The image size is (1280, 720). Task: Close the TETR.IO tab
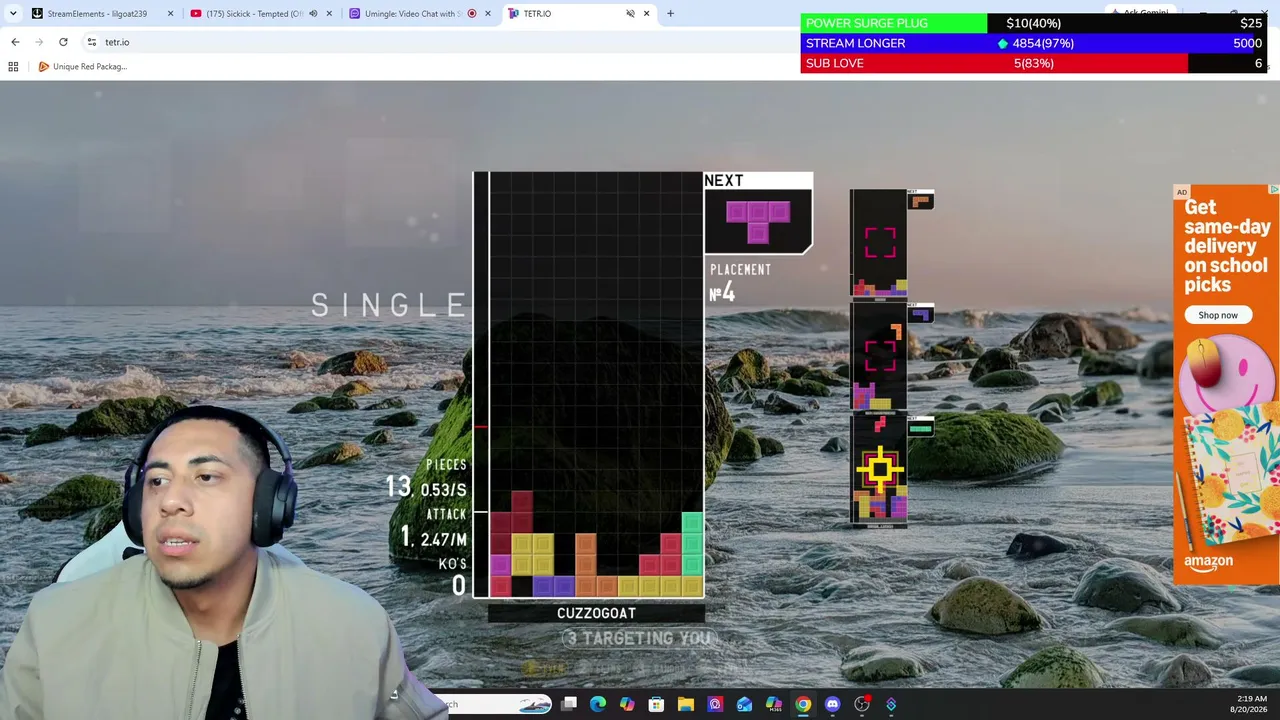[646, 13]
